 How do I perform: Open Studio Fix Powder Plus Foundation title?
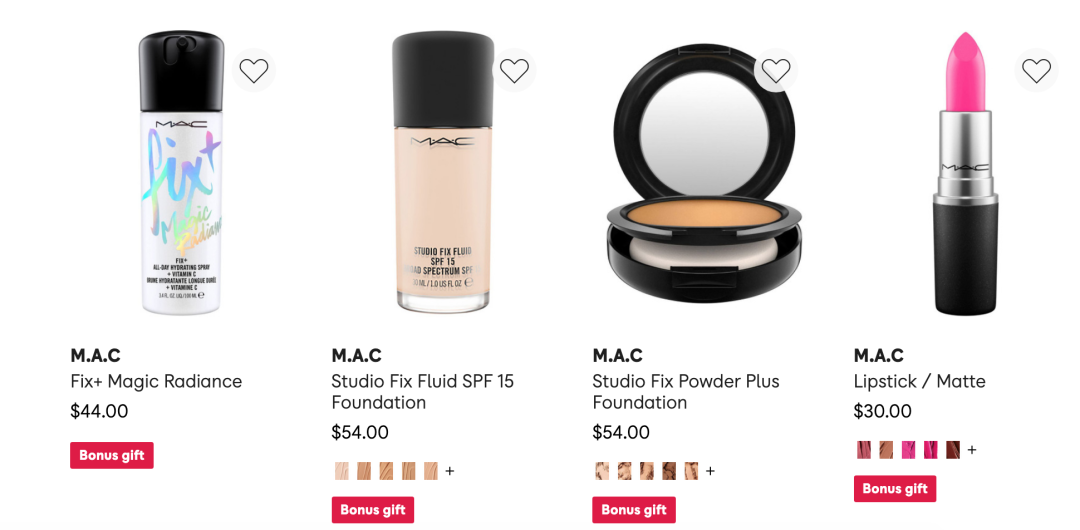pyautogui.click(x=685, y=391)
